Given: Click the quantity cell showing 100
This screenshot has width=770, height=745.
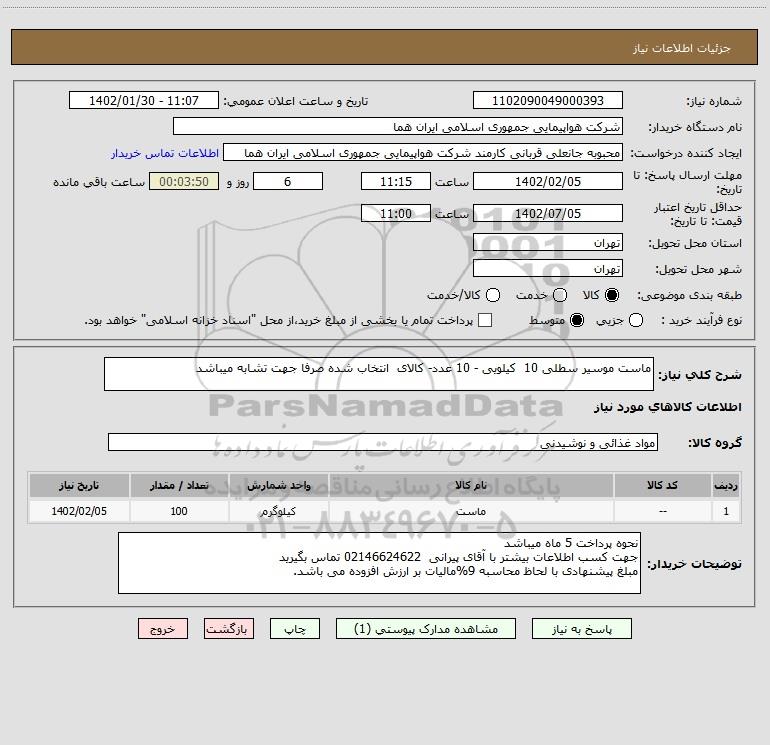Looking at the screenshot, I should point(179,511).
